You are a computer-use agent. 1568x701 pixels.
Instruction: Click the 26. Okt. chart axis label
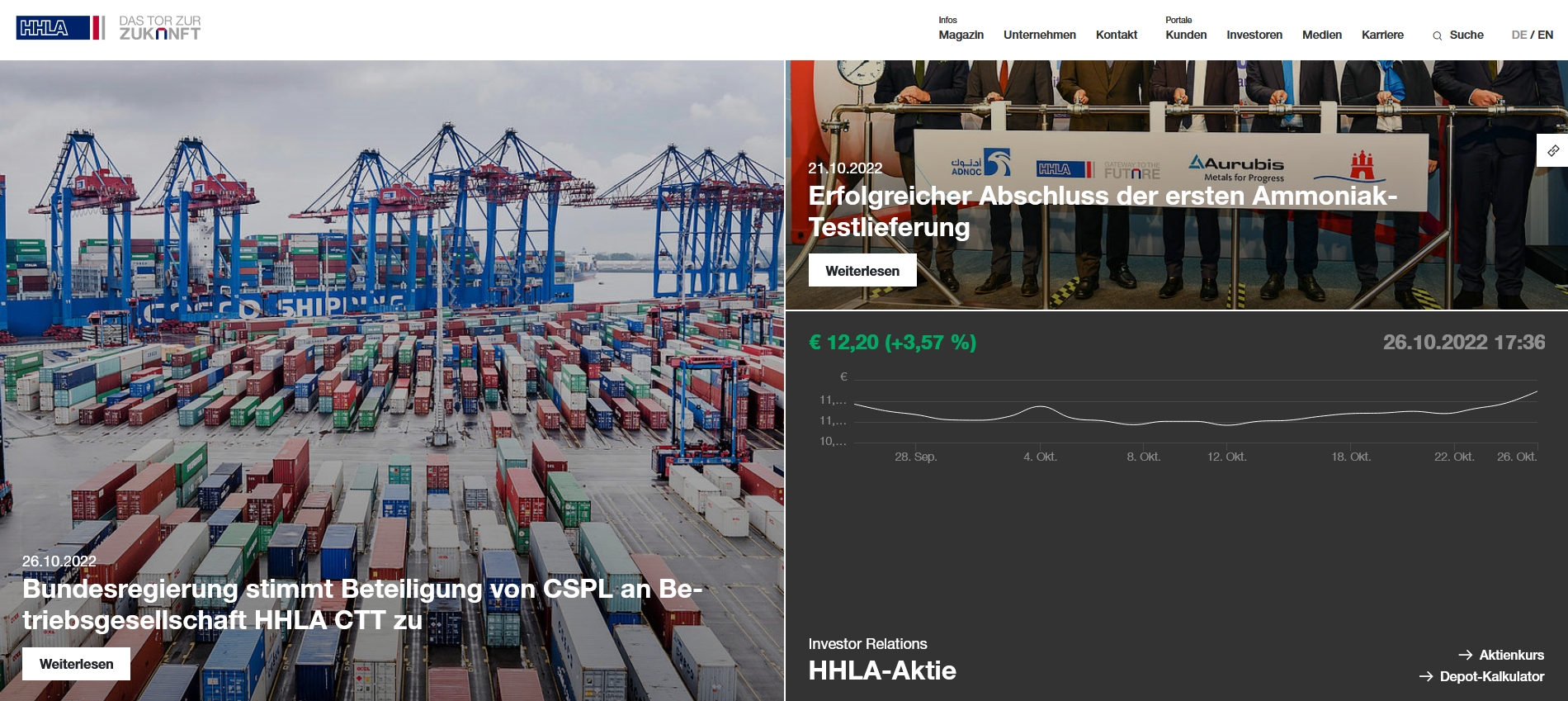(x=1517, y=457)
